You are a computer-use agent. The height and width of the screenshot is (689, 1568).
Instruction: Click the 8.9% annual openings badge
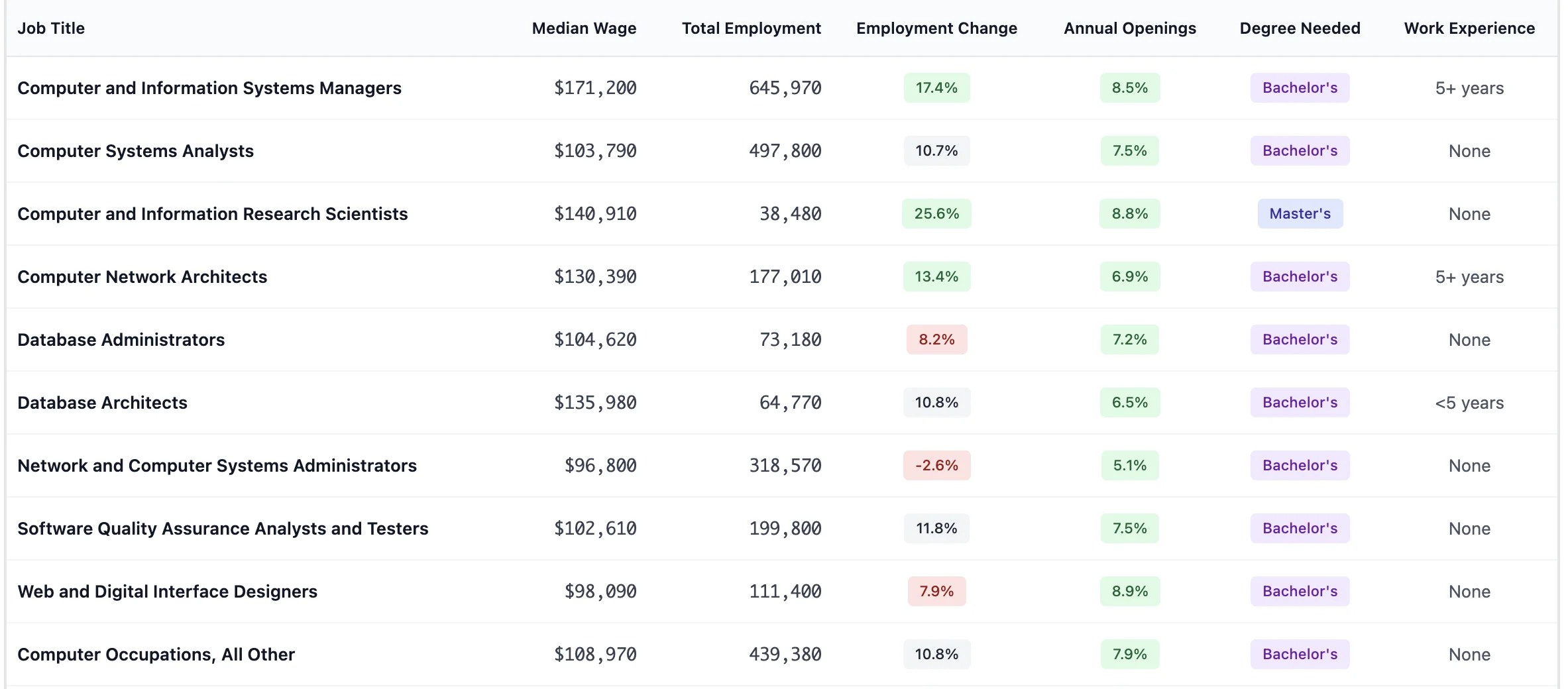1129,591
